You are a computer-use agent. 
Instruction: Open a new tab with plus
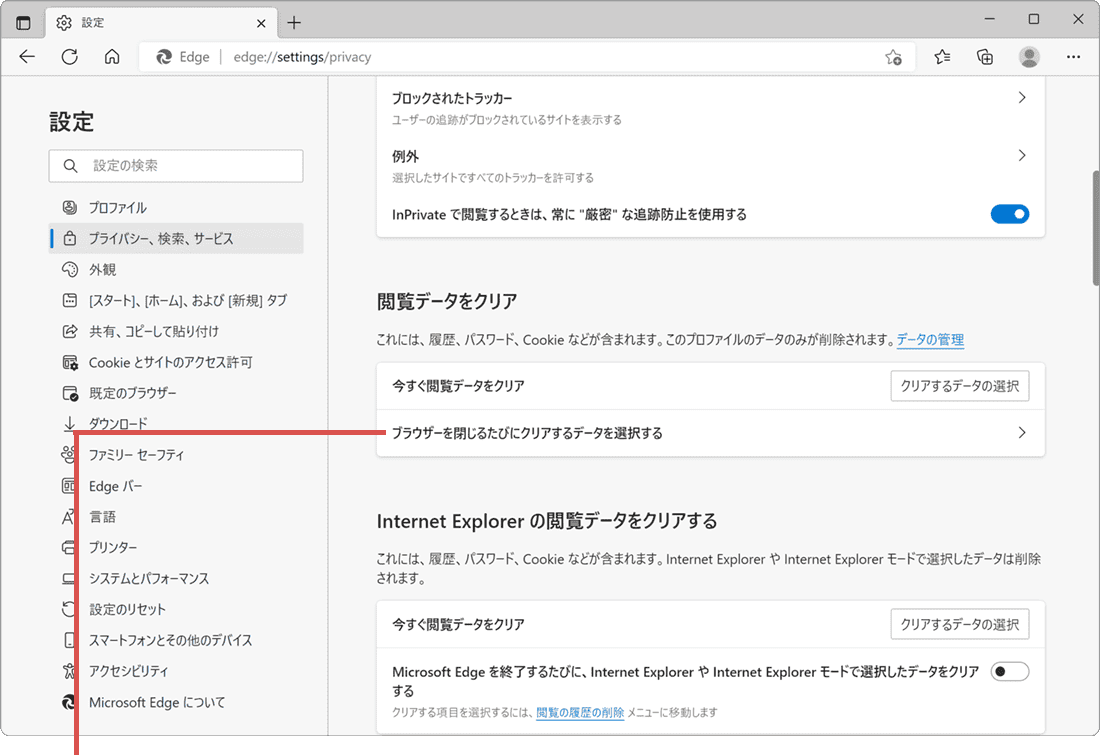click(294, 23)
